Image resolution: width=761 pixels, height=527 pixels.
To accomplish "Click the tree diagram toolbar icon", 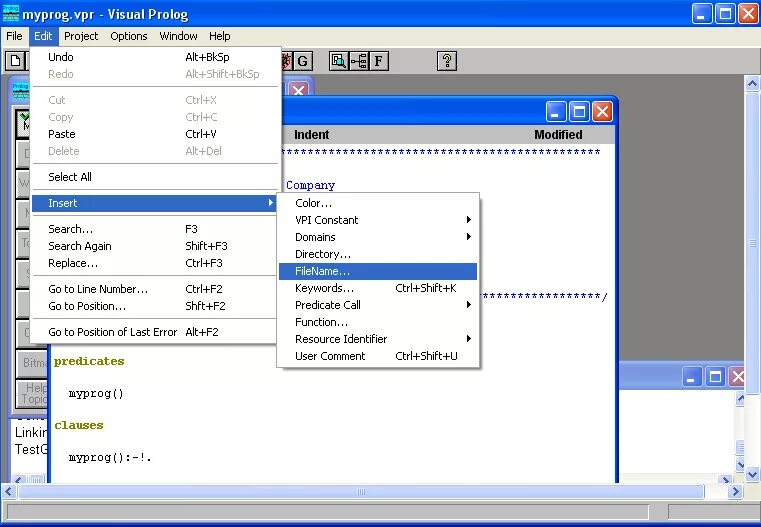I will click(x=359, y=61).
